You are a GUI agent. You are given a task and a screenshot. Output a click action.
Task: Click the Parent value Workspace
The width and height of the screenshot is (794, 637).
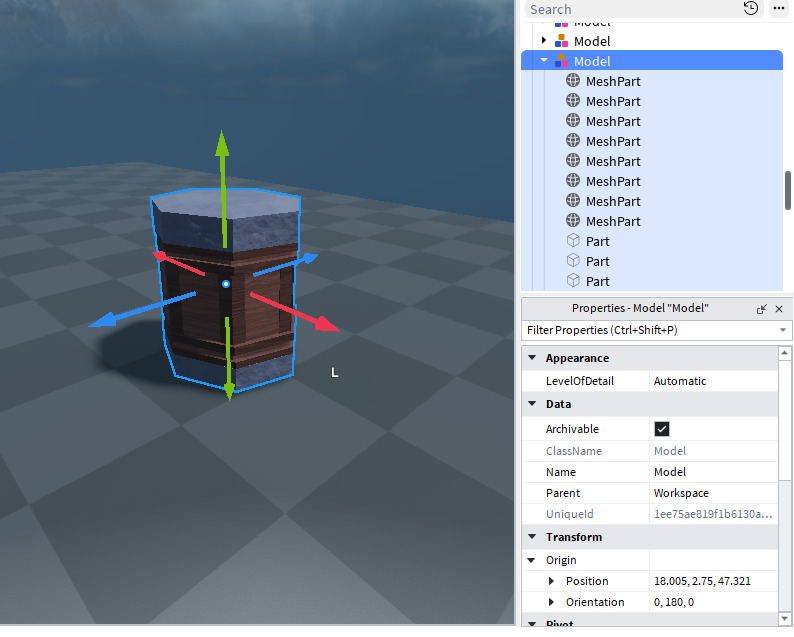click(713, 493)
